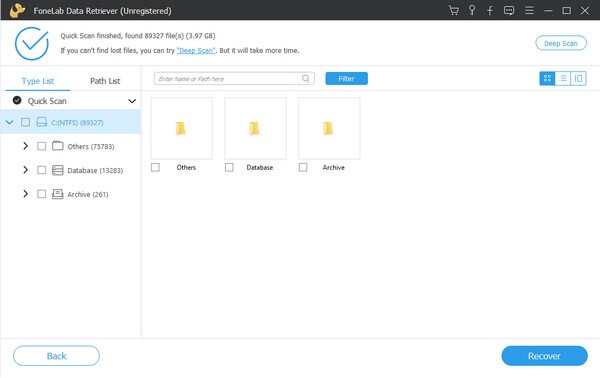600x378 pixels.
Task: Select the C:(NTFS) (89327) label
Action: 77,122
